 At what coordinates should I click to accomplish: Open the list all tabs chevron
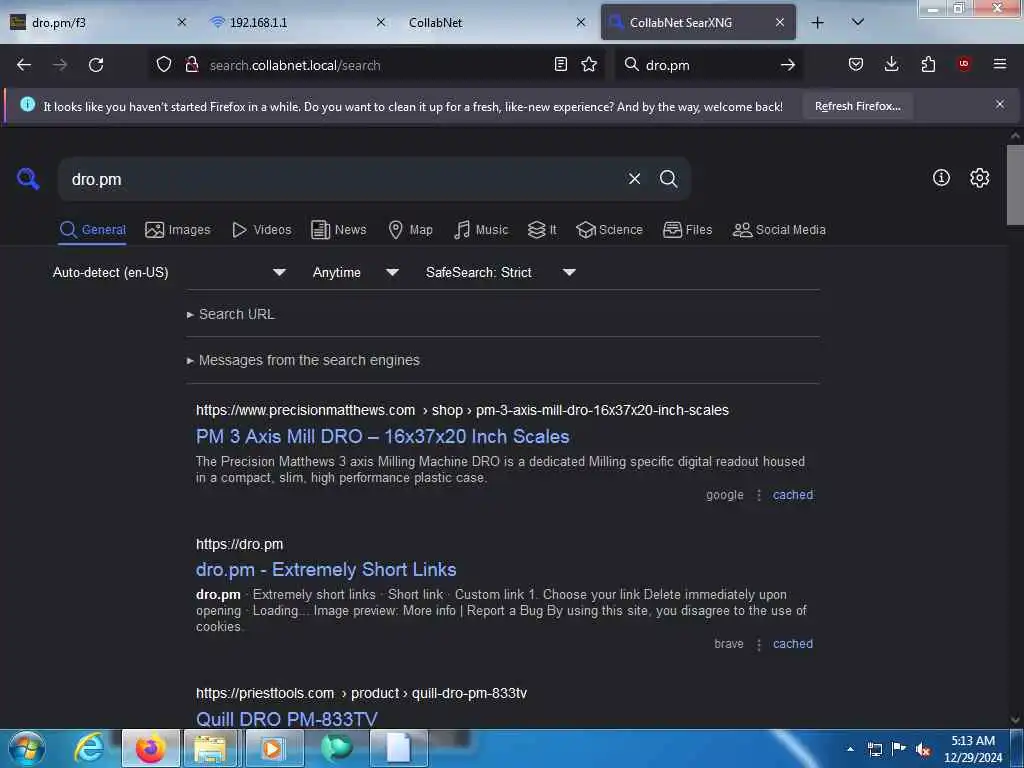(858, 22)
